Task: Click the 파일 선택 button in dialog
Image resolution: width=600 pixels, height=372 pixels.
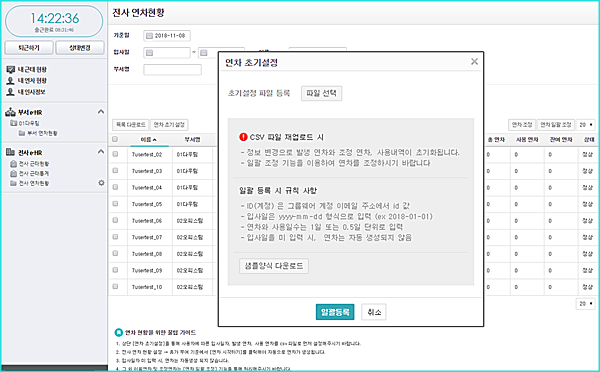Action: (x=321, y=93)
